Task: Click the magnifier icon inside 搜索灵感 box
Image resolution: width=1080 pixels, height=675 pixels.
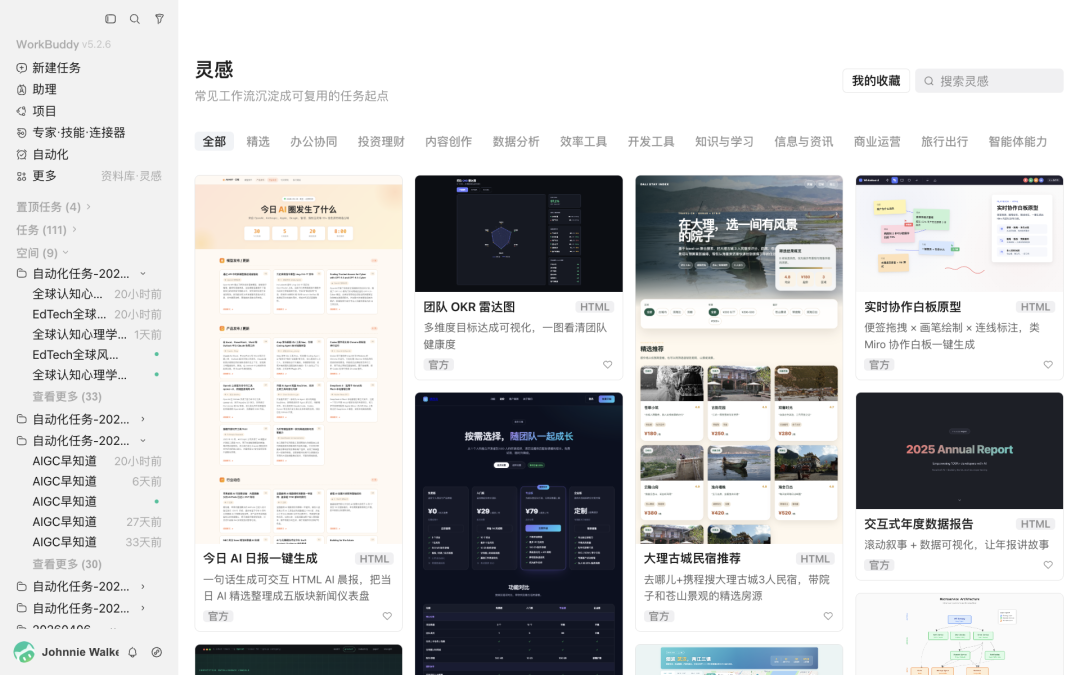Action: [x=928, y=81]
